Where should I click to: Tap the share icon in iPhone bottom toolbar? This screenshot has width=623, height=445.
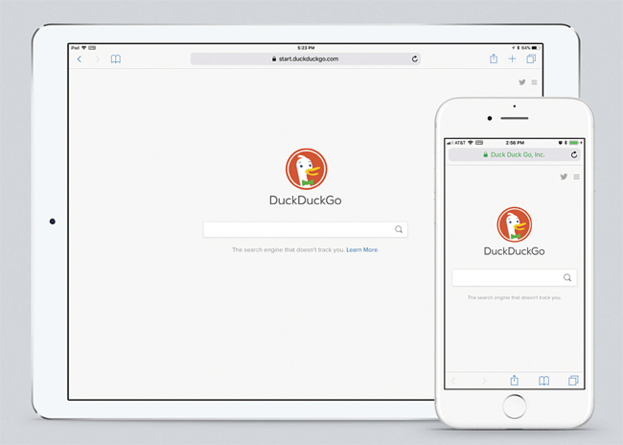click(514, 380)
